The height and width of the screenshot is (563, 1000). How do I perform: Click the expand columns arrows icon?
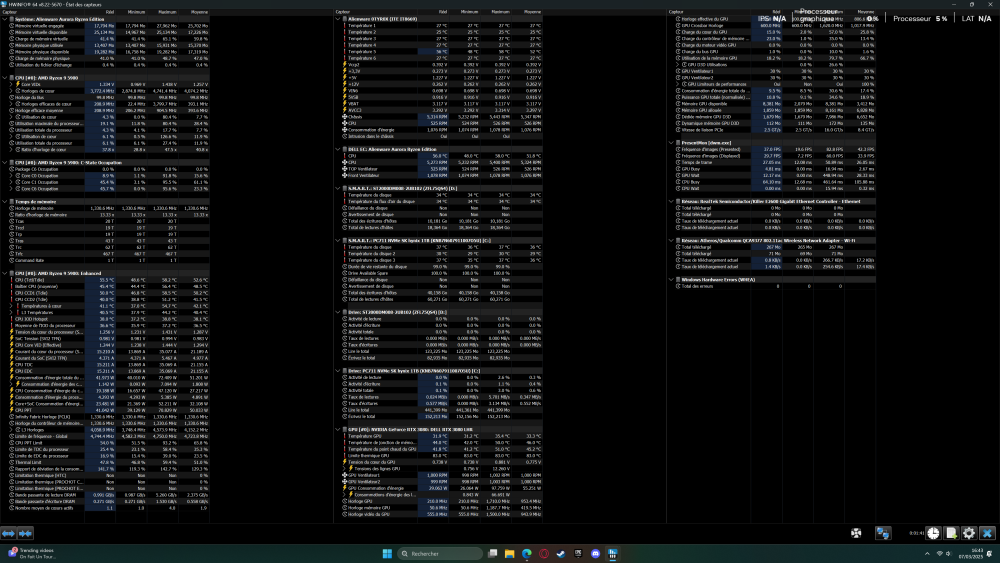[x=8, y=533]
